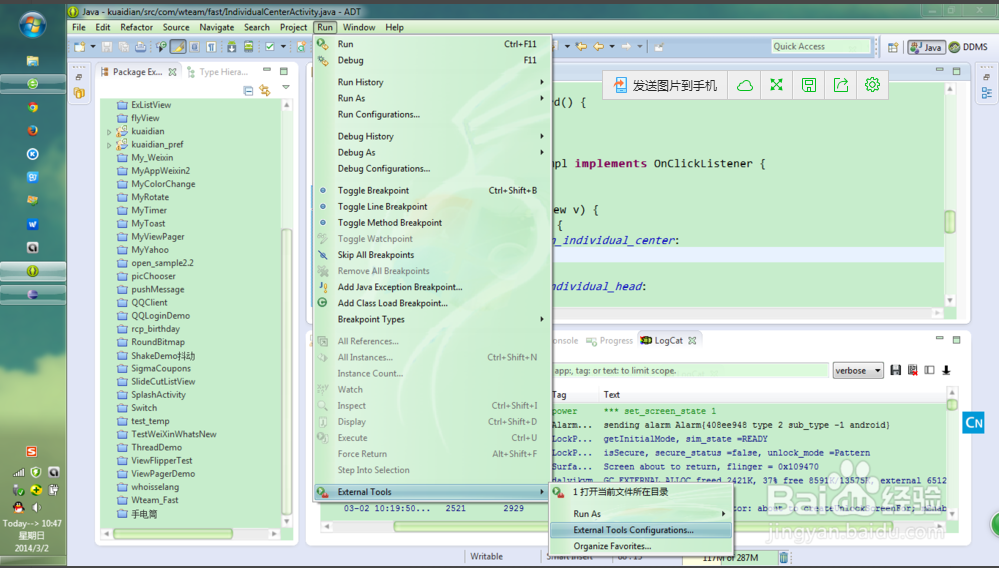
Task: Toggle Show Whitespace Characters pilcrow icon
Action: tap(211, 46)
